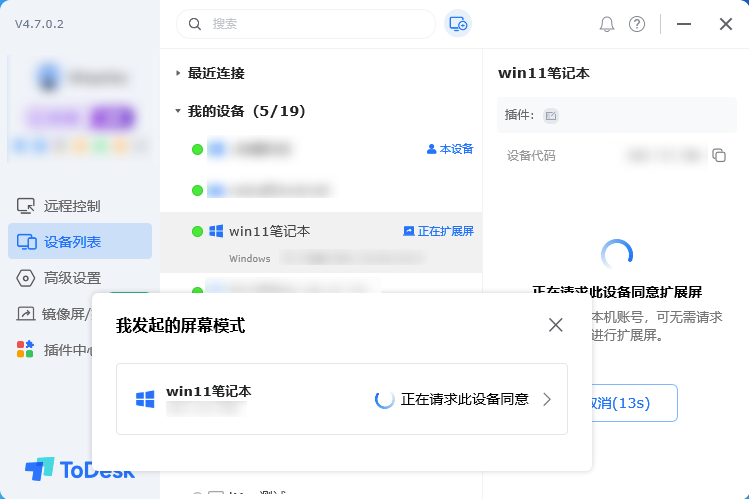Click the colorful 插件中心 icon
749x499 pixels.
[x=25, y=350]
